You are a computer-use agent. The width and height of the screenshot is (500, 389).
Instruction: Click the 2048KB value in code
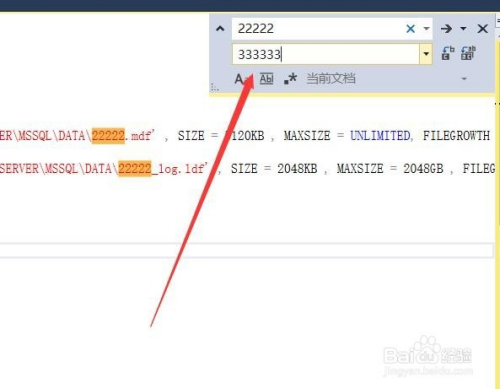pyautogui.click(x=297, y=169)
